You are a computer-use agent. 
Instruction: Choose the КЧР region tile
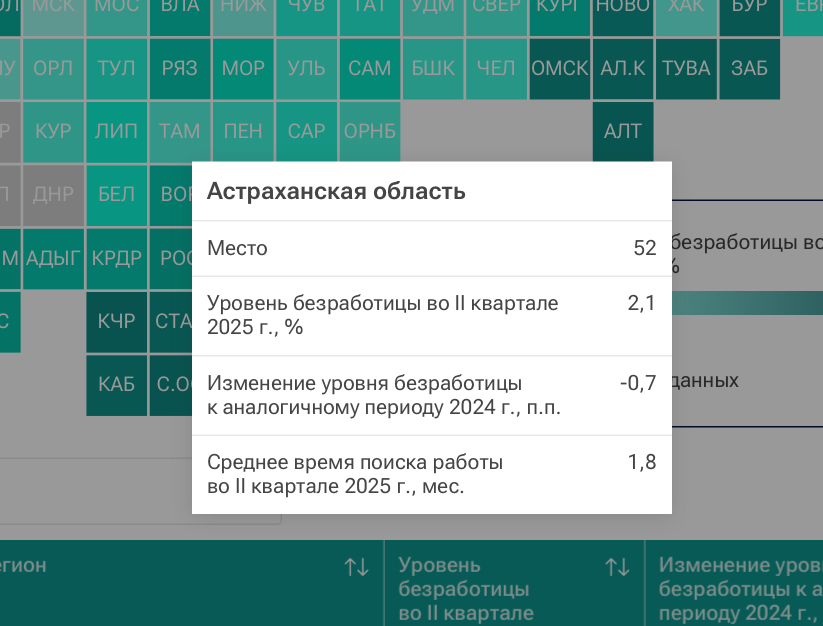pyautogui.click(x=117, y=322)
